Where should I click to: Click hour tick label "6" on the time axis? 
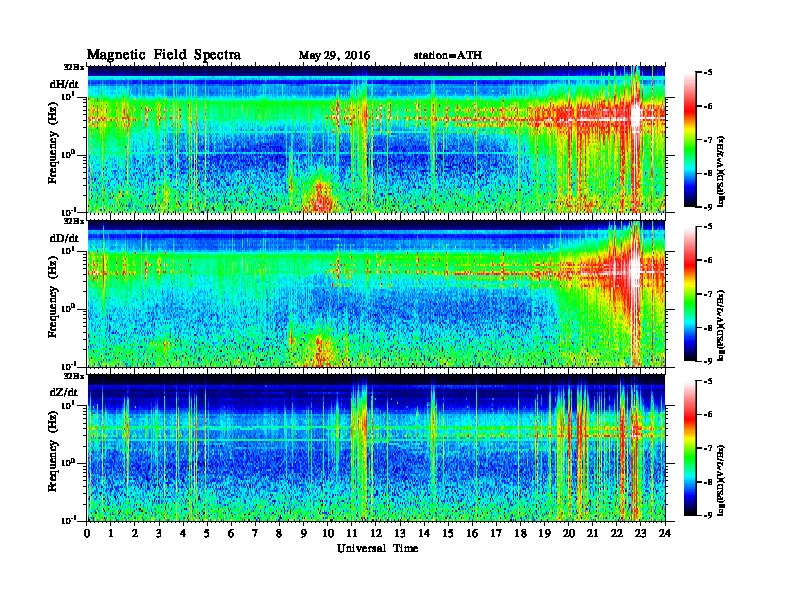(231, 533)
